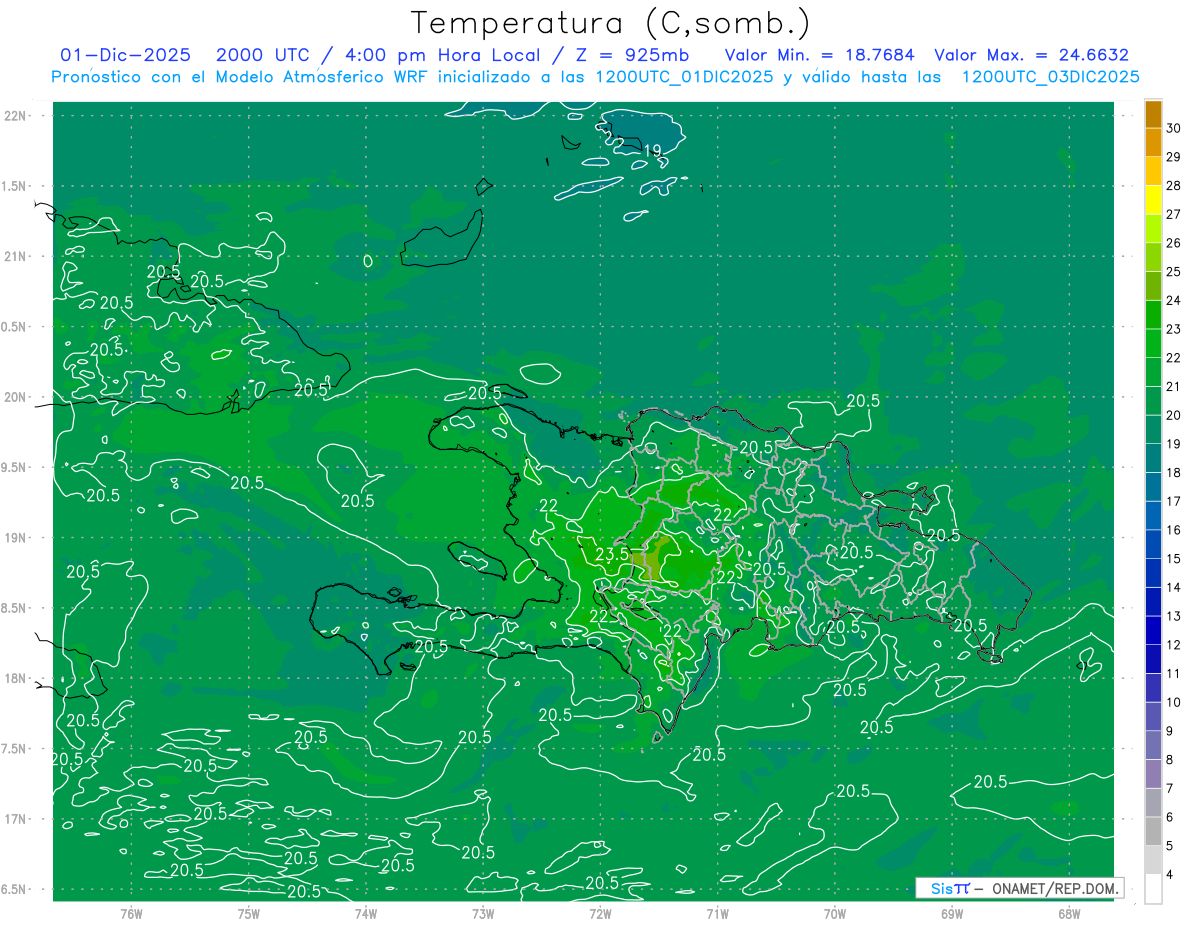Viewport: 1200px width, 927px height.
Task: Select the '1200UTC_03DIC2025' valid-until time
Action: click(1051, 77)
